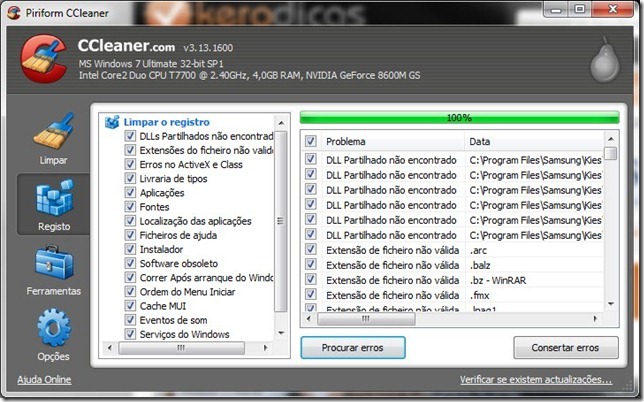Viewport: 644px width, 402px height.
Task: Click Verificar se existem actualizações link
Action: (536, 379)
